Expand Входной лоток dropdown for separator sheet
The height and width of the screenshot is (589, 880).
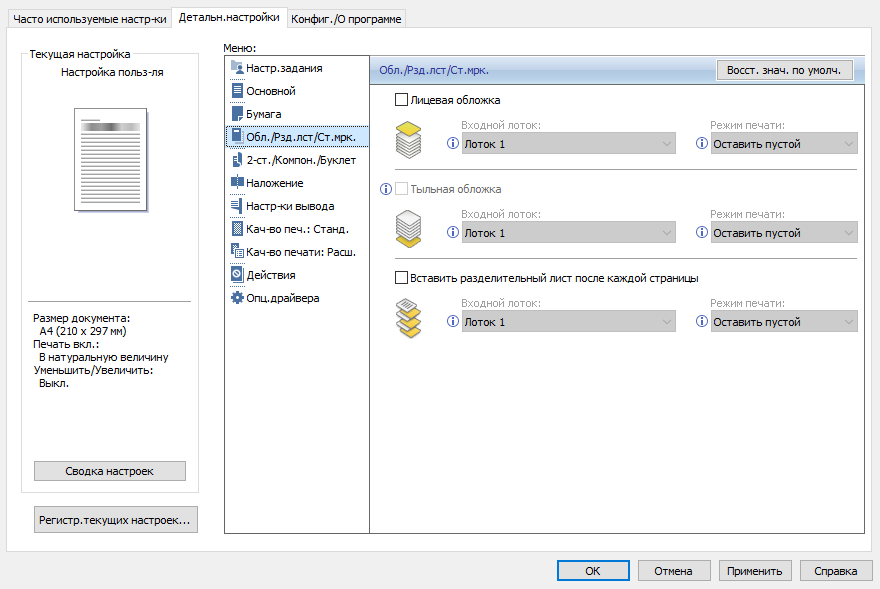[568, 322]
